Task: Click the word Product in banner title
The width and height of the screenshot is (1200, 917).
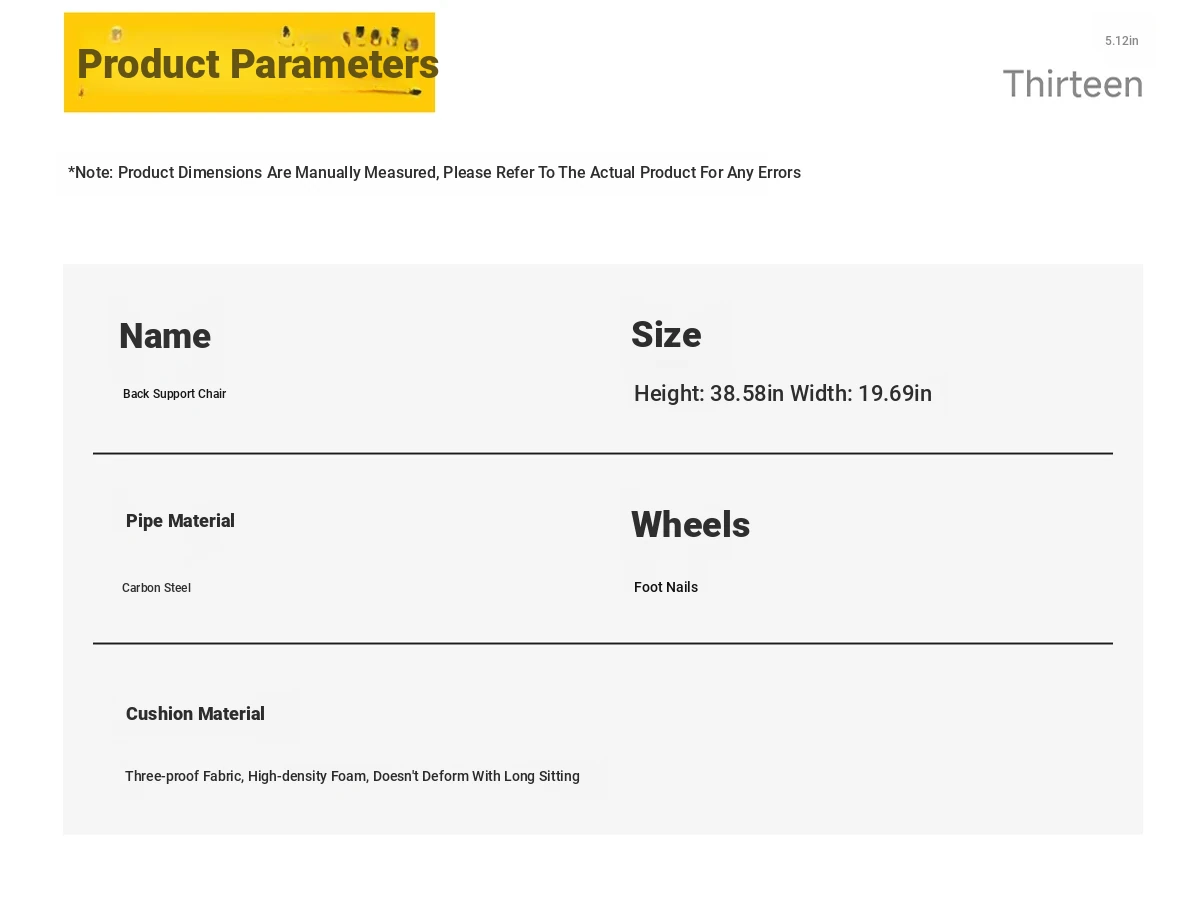Action: 148,65
